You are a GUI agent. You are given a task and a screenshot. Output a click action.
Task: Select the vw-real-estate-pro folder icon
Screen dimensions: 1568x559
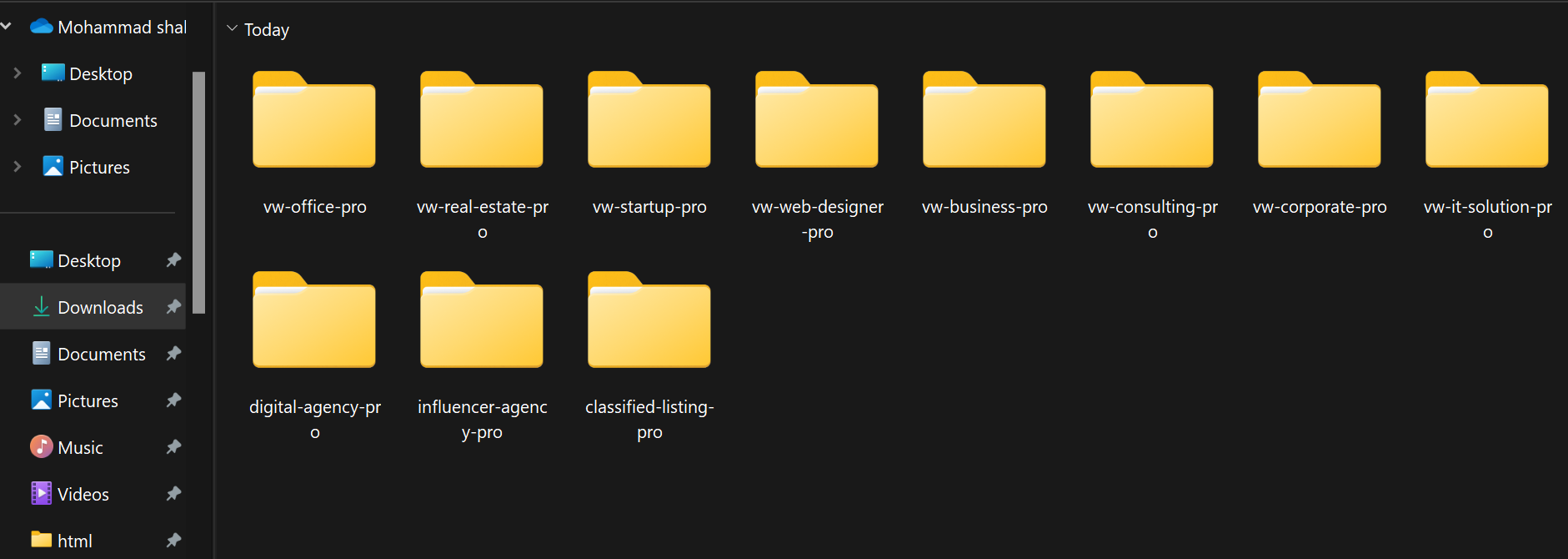coord(482,121)
